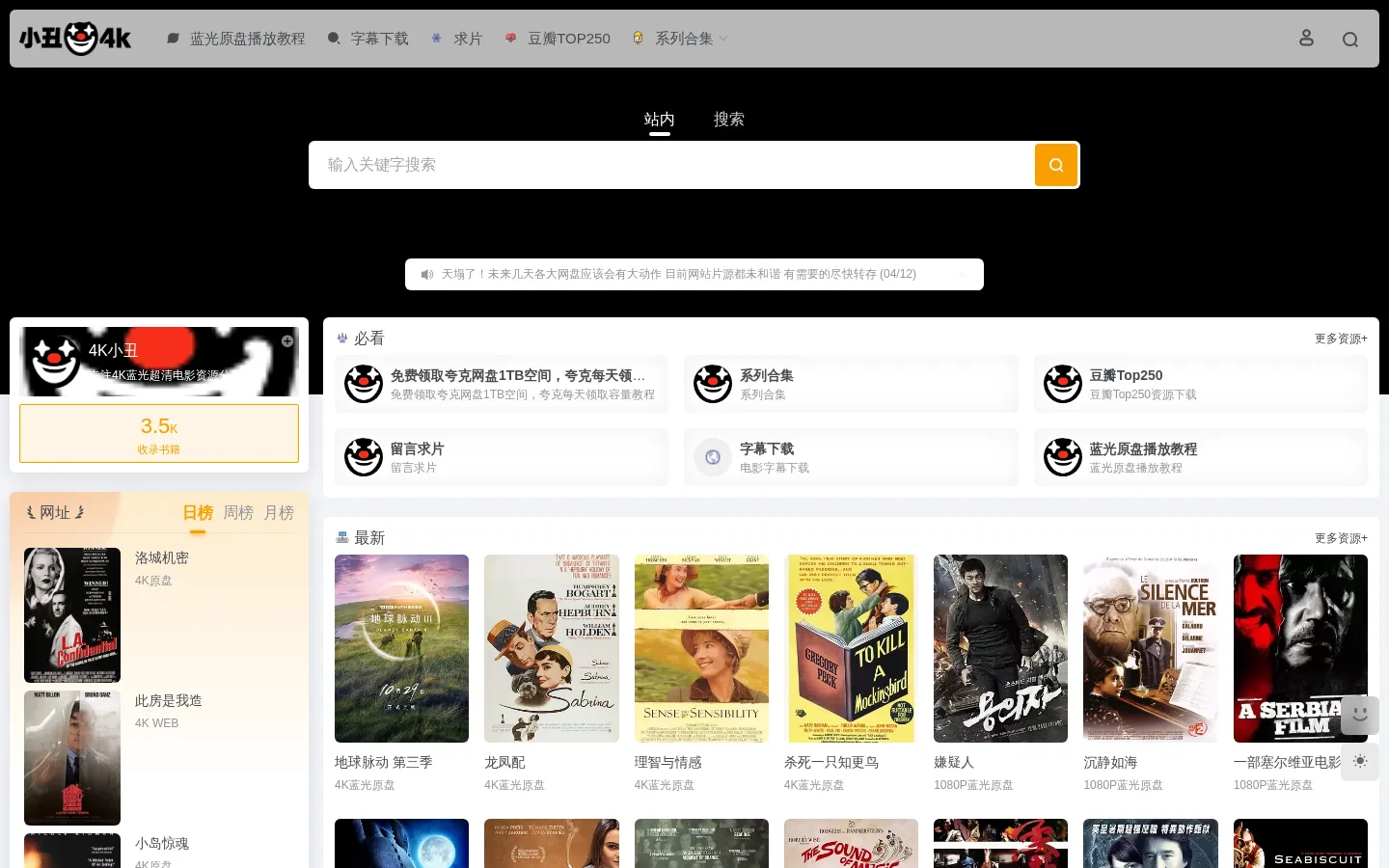Click the icon beside 蓝光原盘播放教程 menu item
Viewport: 1389px width, 868px height.
174,39
